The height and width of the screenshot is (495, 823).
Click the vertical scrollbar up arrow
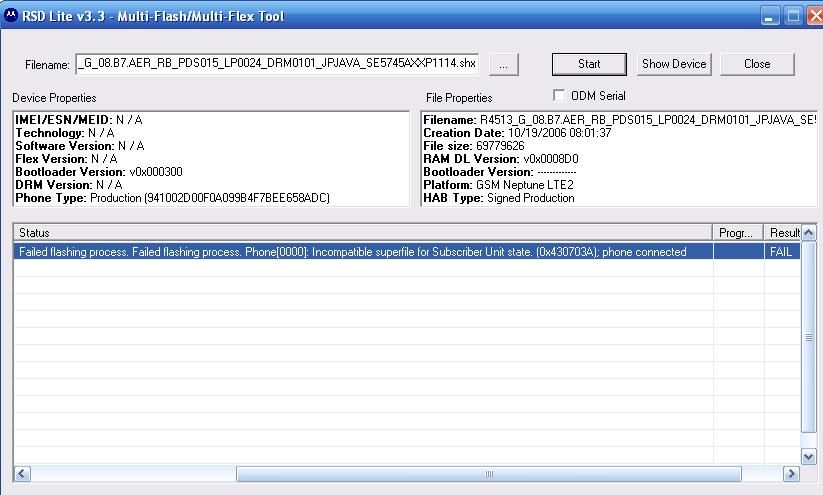(x=809, y=232)
